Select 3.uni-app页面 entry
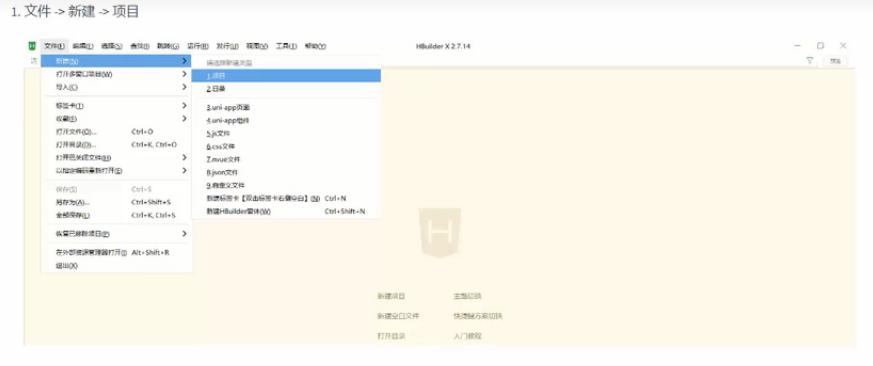Screen dimensions: 873x366 point(286,108)
